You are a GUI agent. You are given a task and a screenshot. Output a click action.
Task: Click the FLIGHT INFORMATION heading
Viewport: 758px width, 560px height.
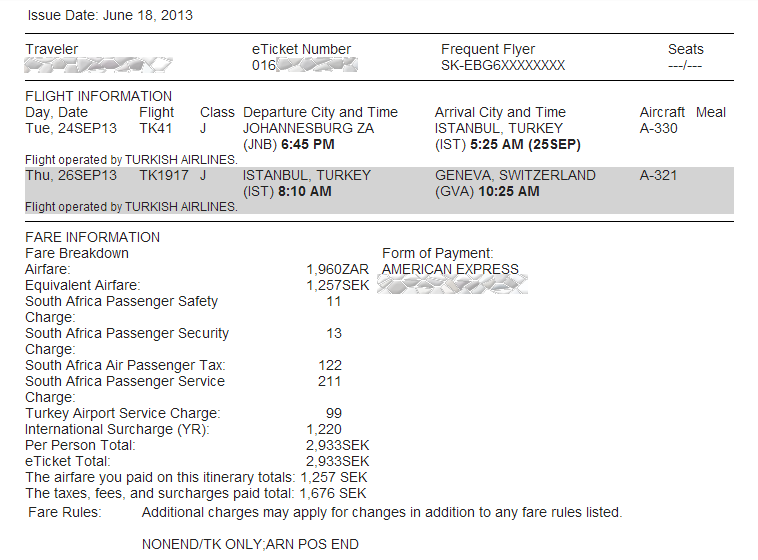pos(99,96)
